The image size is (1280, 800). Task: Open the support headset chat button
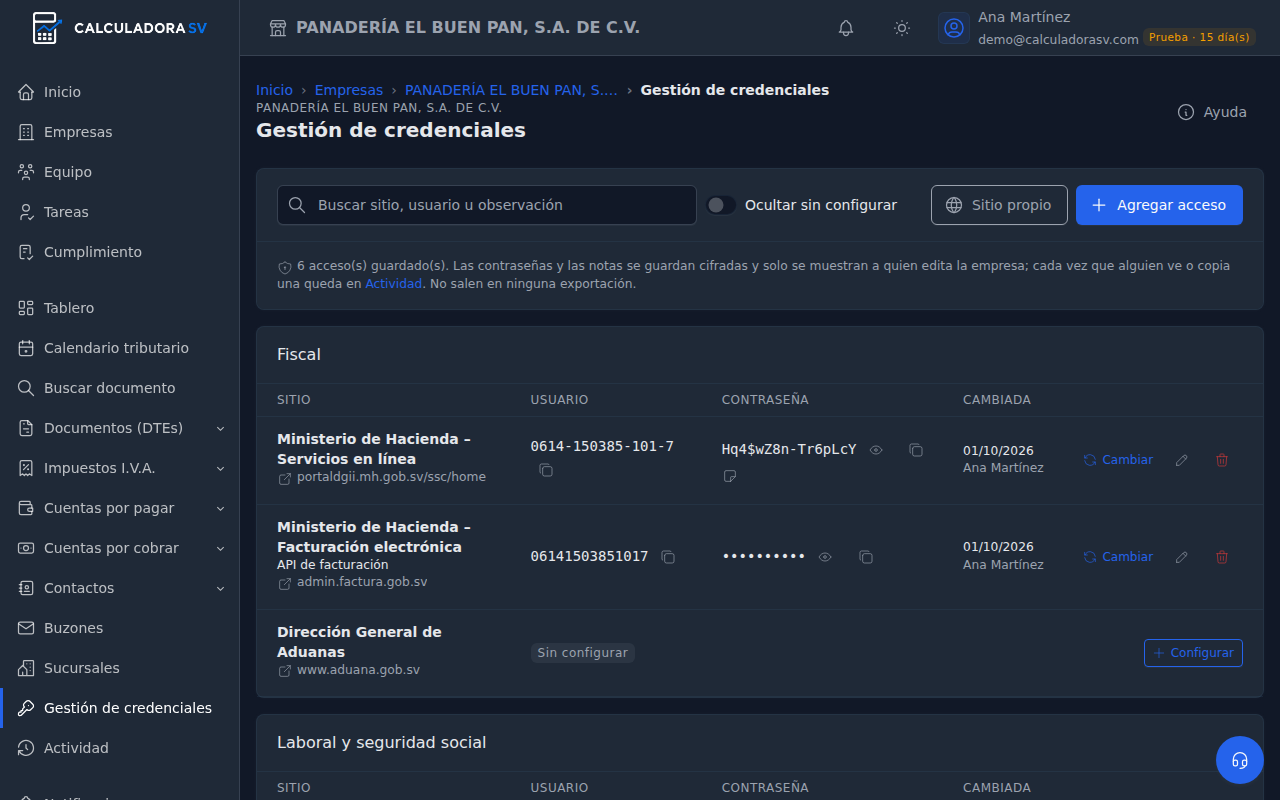[1240, 760]
